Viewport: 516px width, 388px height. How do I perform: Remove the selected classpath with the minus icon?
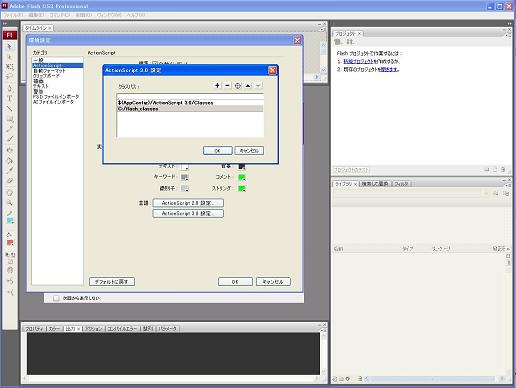pos(227,86)
